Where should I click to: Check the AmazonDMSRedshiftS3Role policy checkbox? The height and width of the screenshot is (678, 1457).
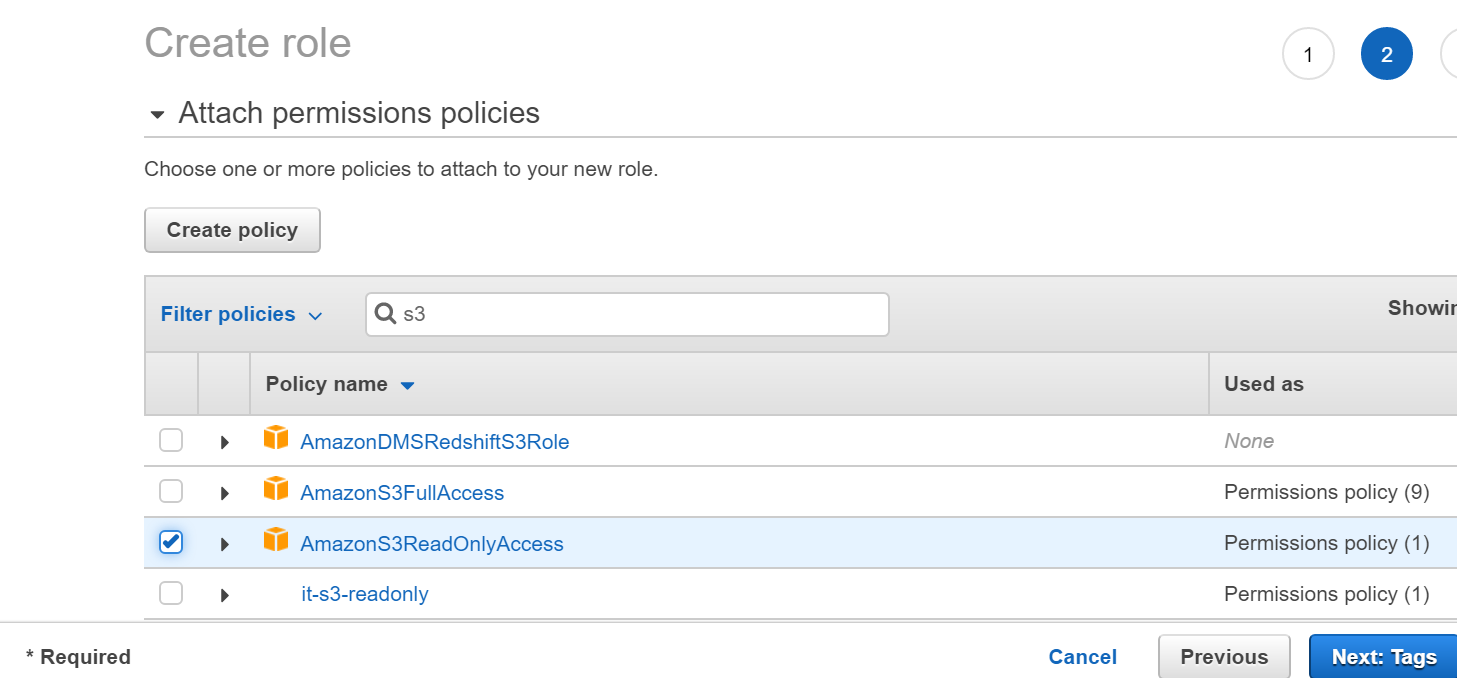171,440
